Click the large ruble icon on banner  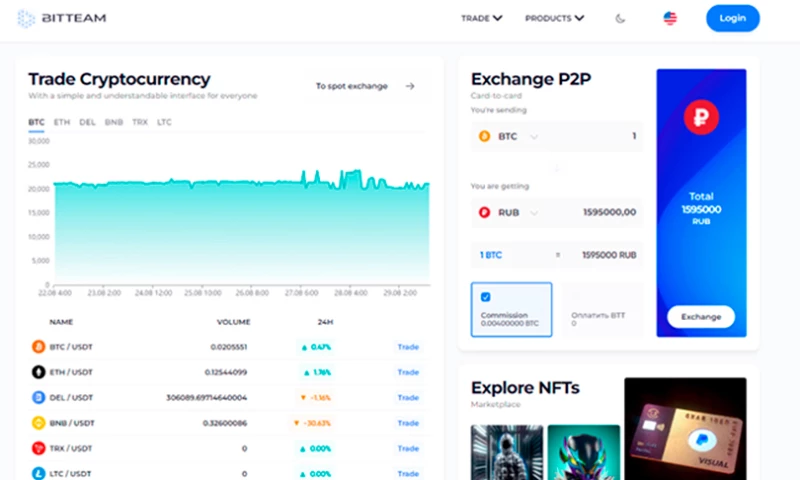pyautogui.click(x=702, y=117)
